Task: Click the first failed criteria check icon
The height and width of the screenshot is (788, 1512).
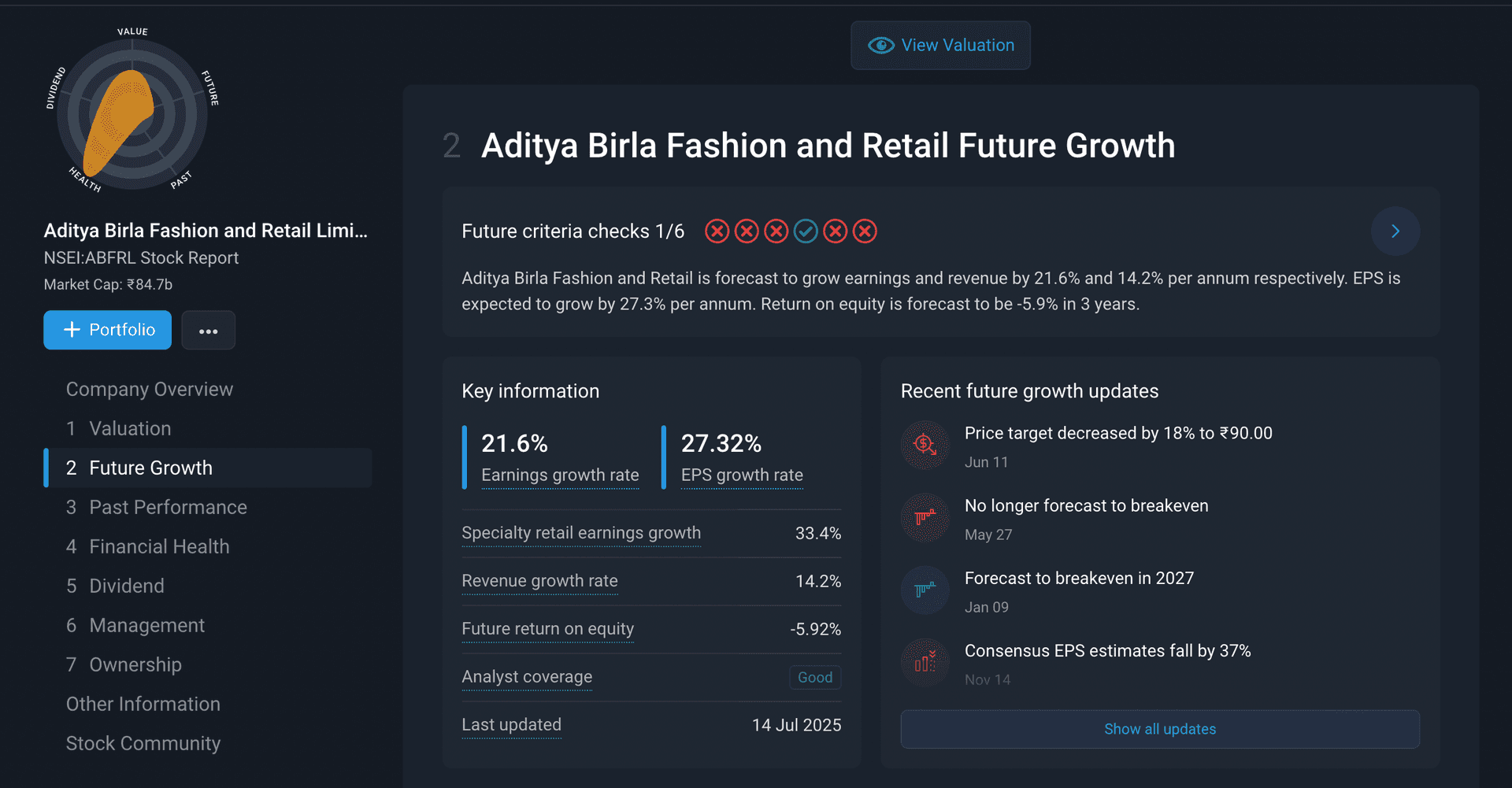Action: point(717,231)
